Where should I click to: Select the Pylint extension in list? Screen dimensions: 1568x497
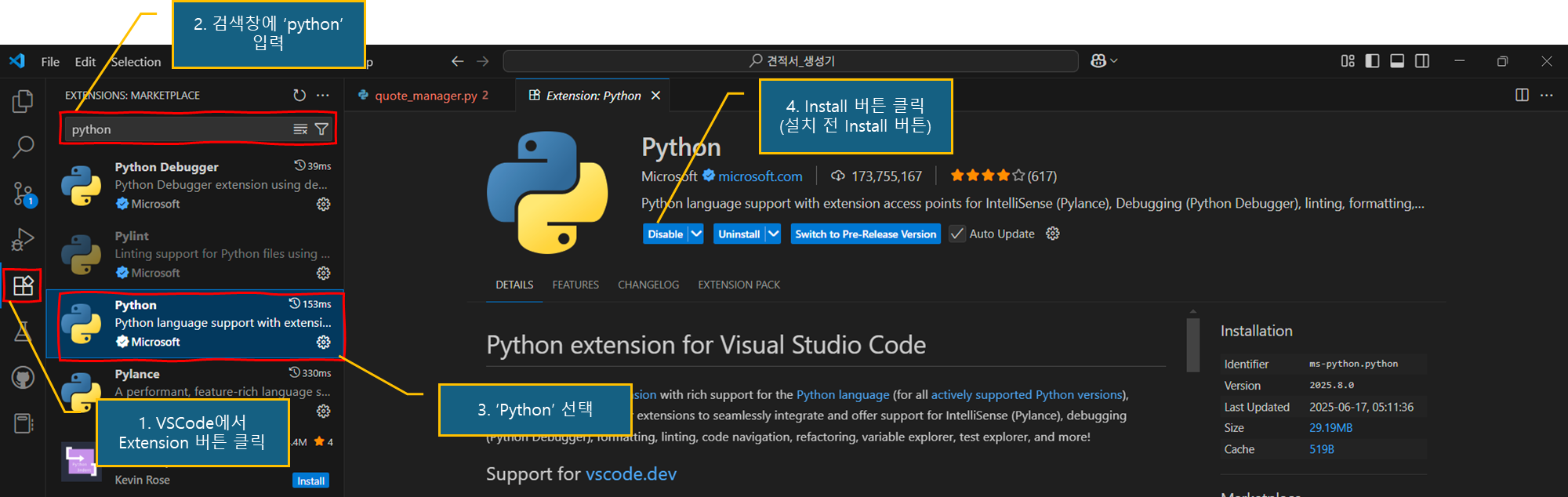pyautogui.click(x=195, y=254)
